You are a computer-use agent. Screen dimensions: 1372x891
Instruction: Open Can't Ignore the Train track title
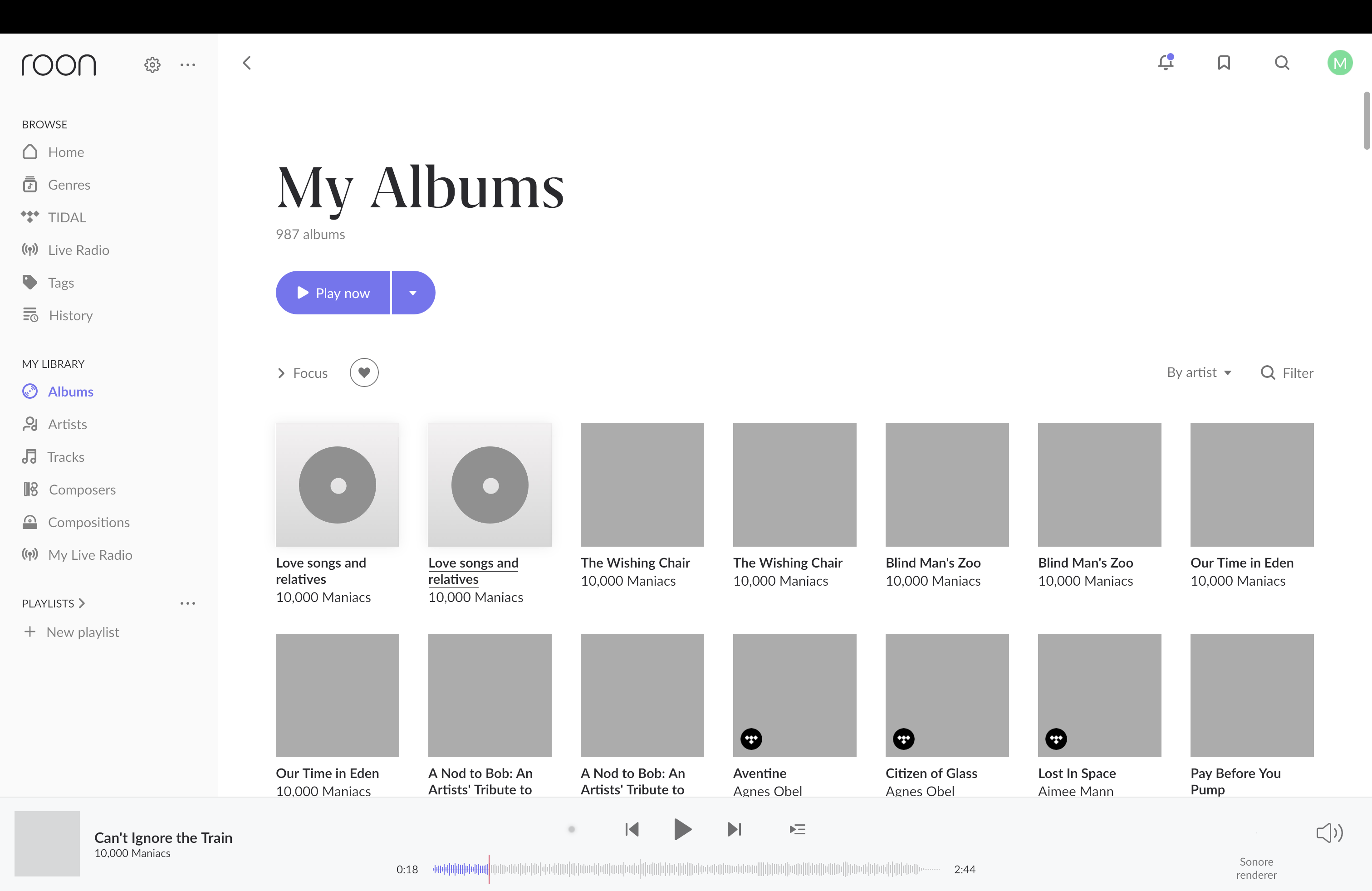pos(163,837)
